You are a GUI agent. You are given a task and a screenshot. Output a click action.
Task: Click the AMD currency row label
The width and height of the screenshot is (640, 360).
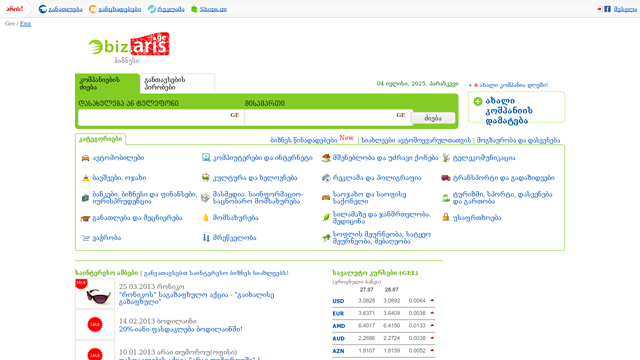pyautogui.click(x=339, y=326)
